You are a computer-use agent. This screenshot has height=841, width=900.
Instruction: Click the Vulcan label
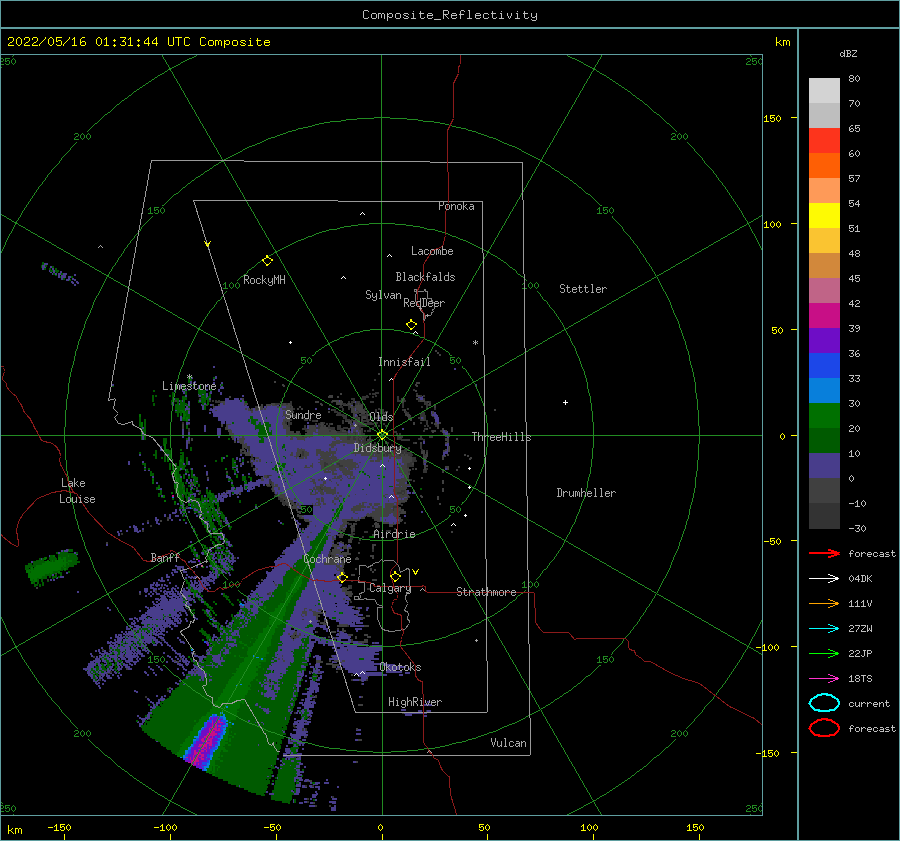point(508,743)
